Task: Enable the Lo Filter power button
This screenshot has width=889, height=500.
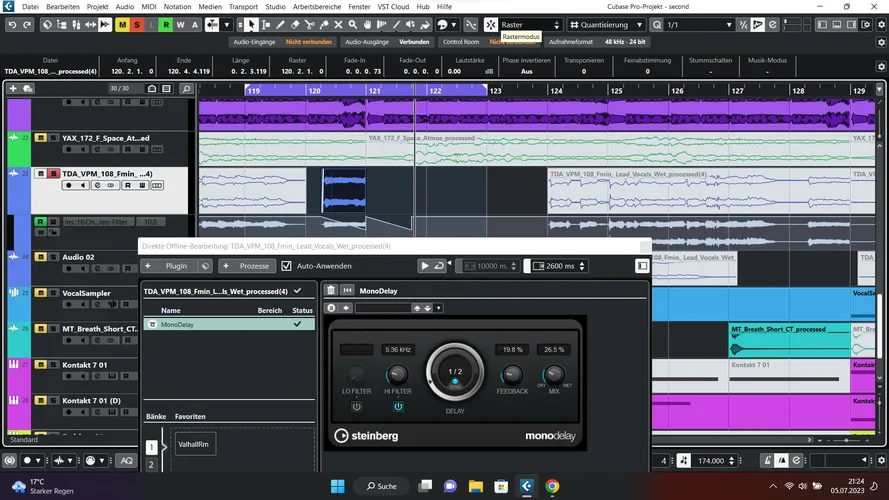Action: point(356,406)
